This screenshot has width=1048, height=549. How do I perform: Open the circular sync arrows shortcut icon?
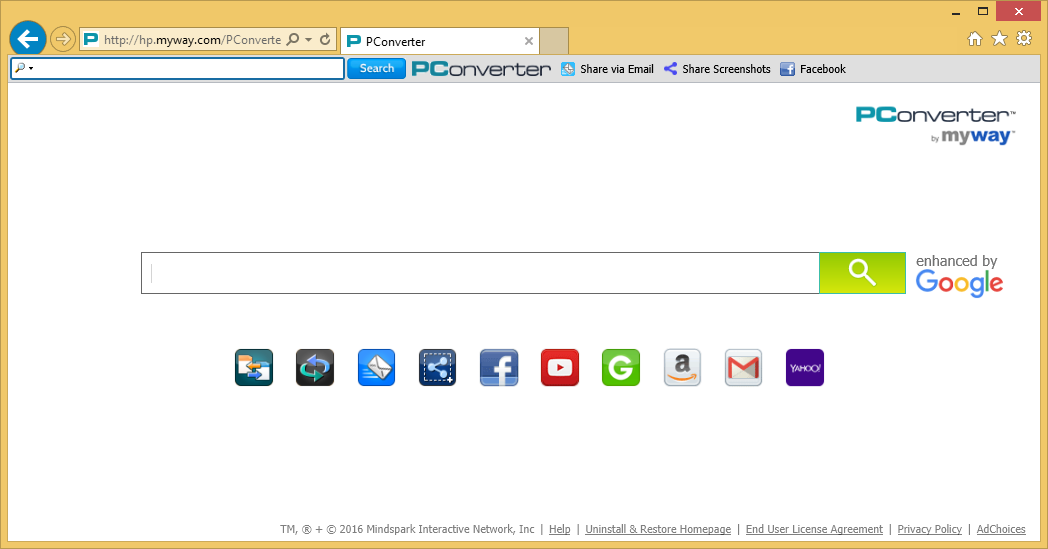point(315,368)
